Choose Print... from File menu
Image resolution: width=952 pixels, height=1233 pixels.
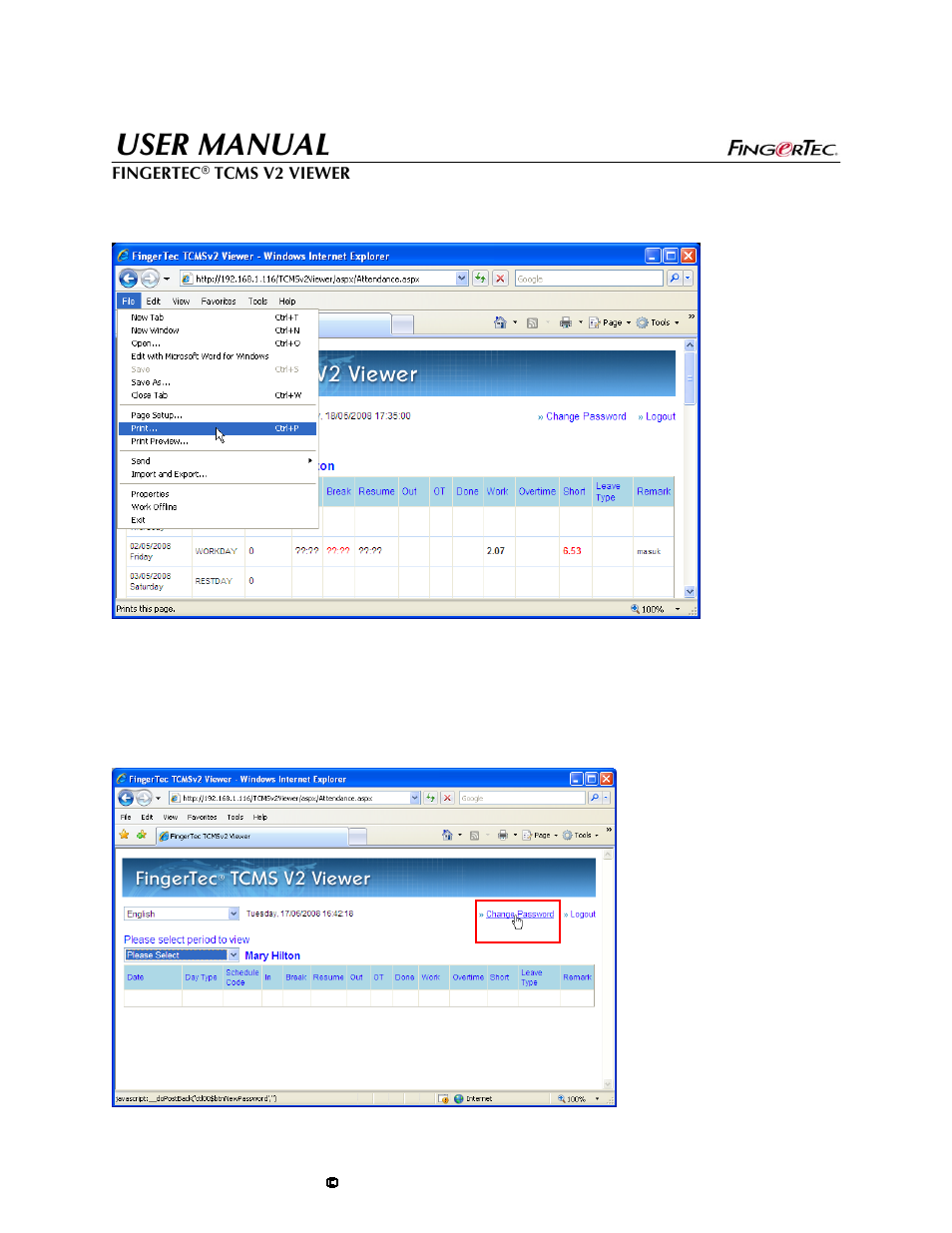pos(218,428)
